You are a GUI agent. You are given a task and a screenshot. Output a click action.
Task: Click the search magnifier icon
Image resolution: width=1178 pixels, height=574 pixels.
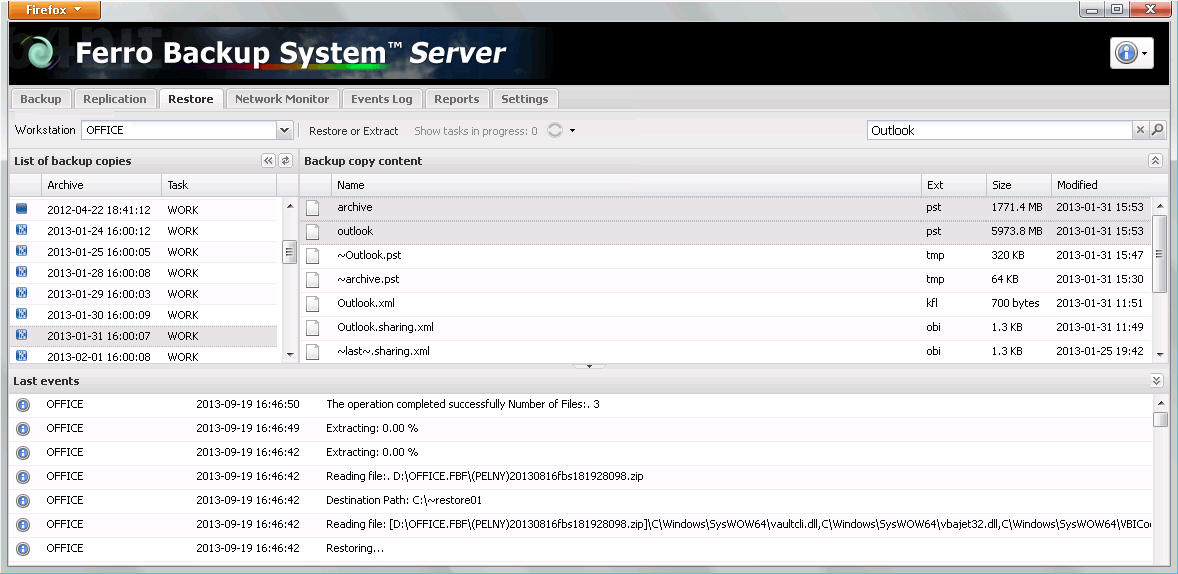tap(1157, 130)
